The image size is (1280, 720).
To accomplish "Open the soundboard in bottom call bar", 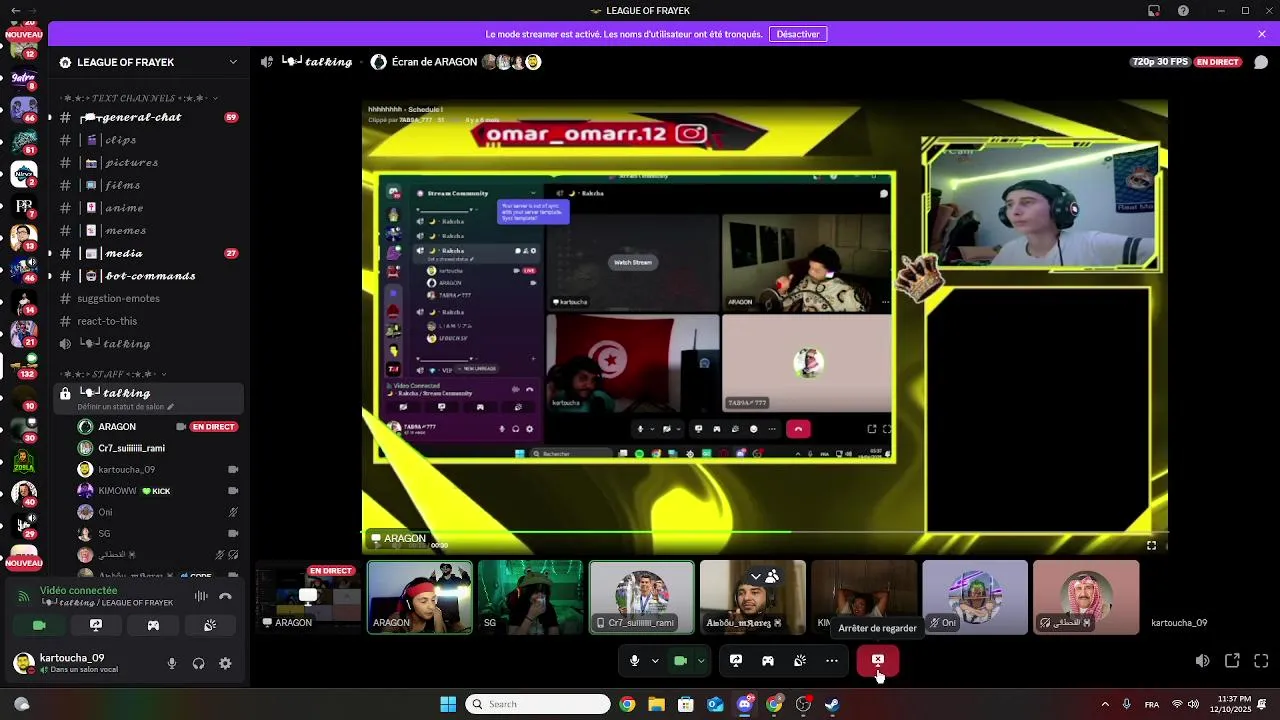I will [800, 660].
